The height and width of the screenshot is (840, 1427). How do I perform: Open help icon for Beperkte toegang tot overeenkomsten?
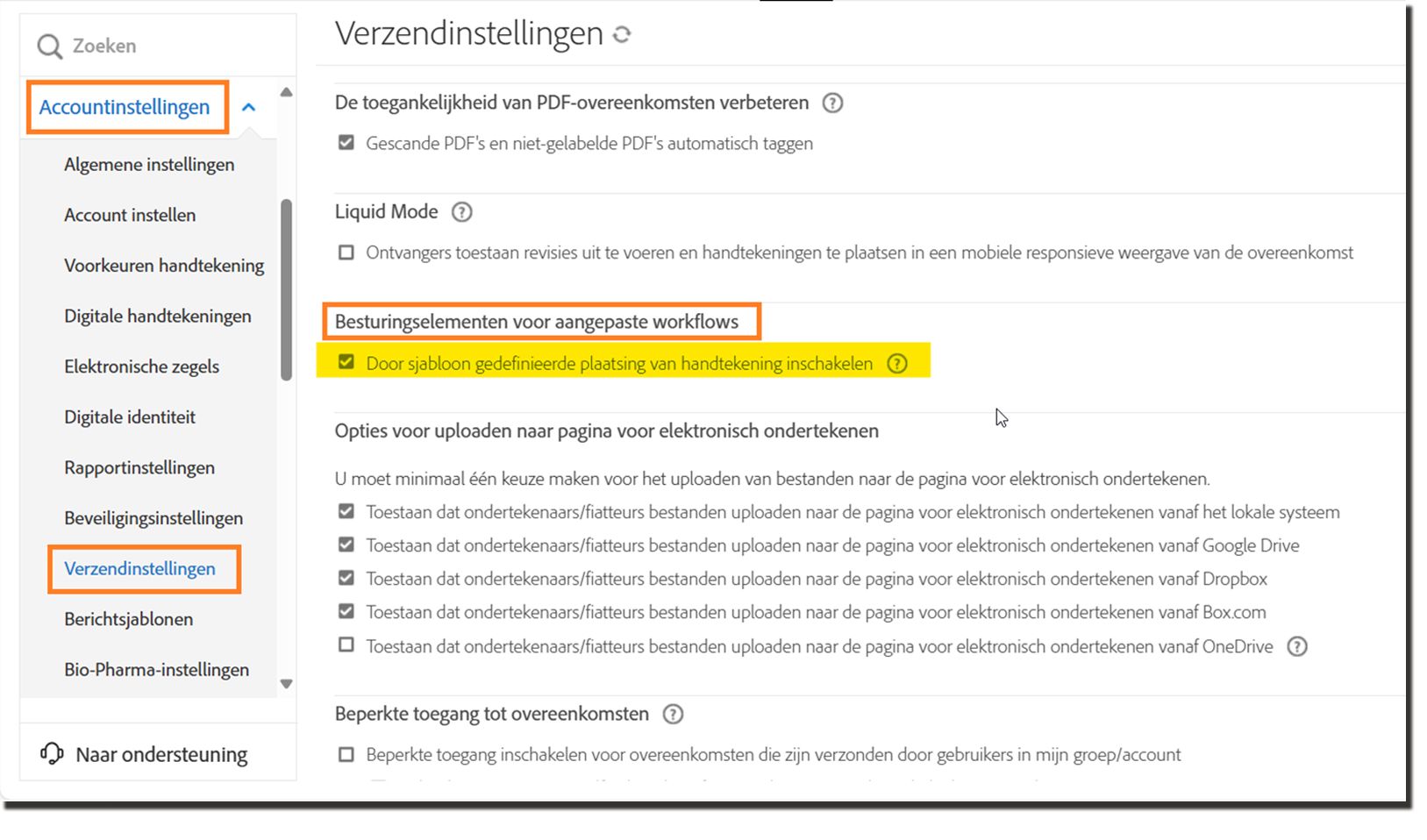673,715
